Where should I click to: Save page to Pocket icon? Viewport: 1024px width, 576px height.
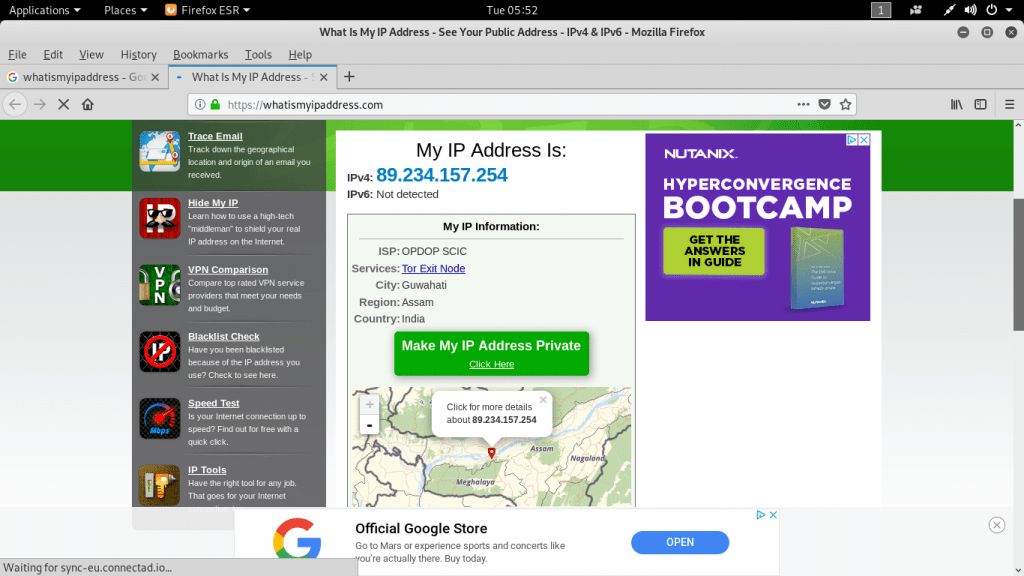(825, 104)
